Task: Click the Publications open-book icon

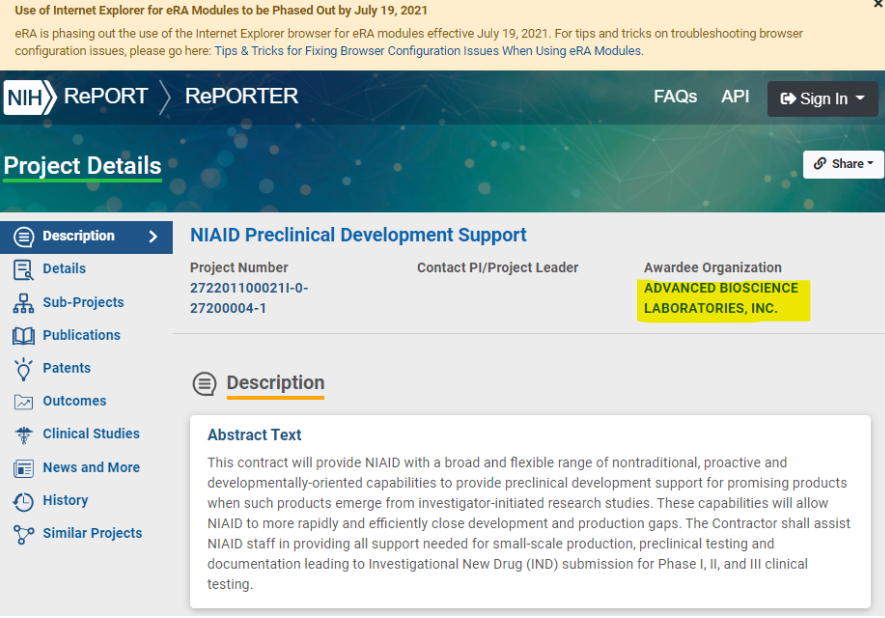Action: [x=23, y=336]
